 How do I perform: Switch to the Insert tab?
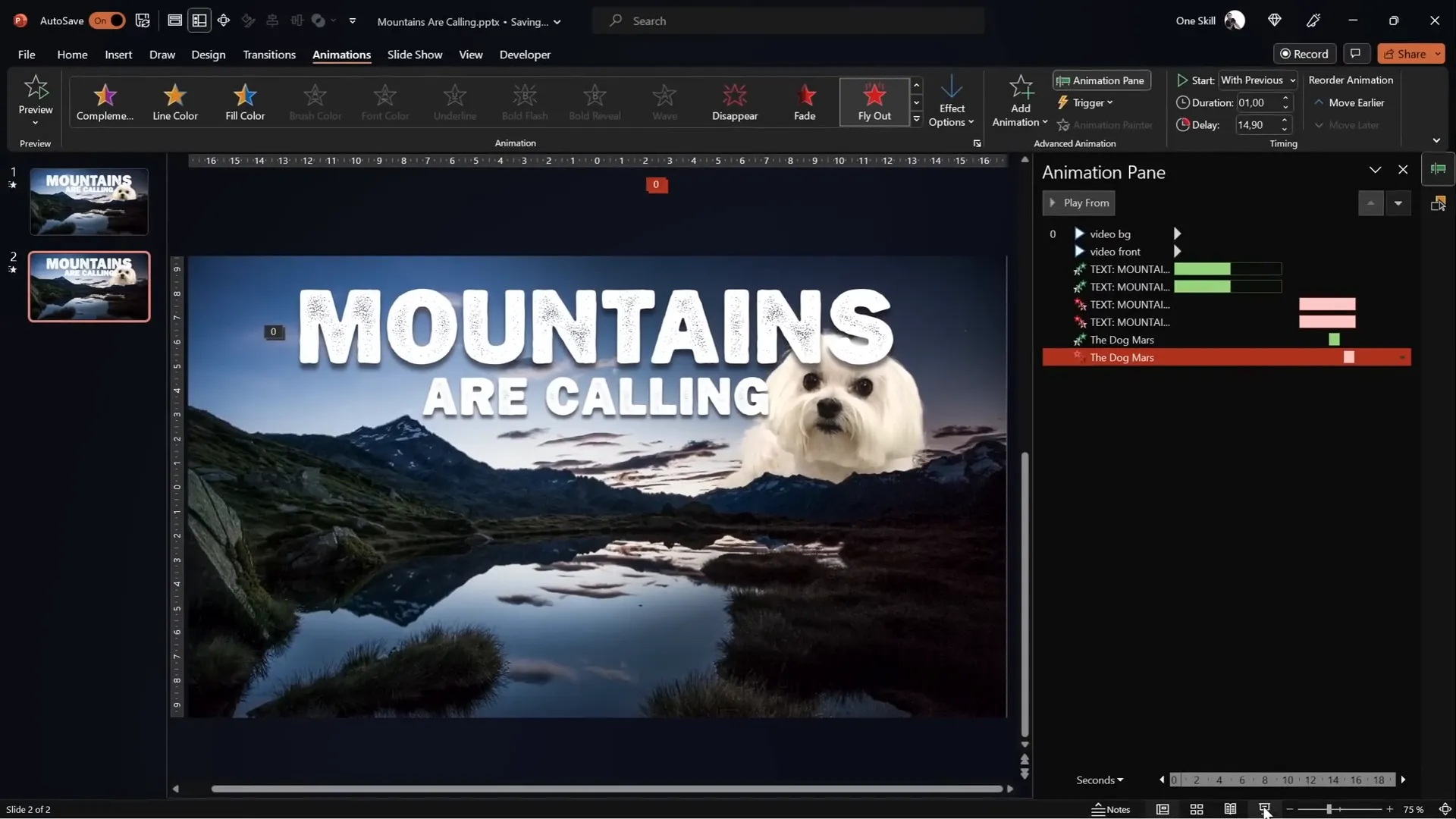point(118,55)
